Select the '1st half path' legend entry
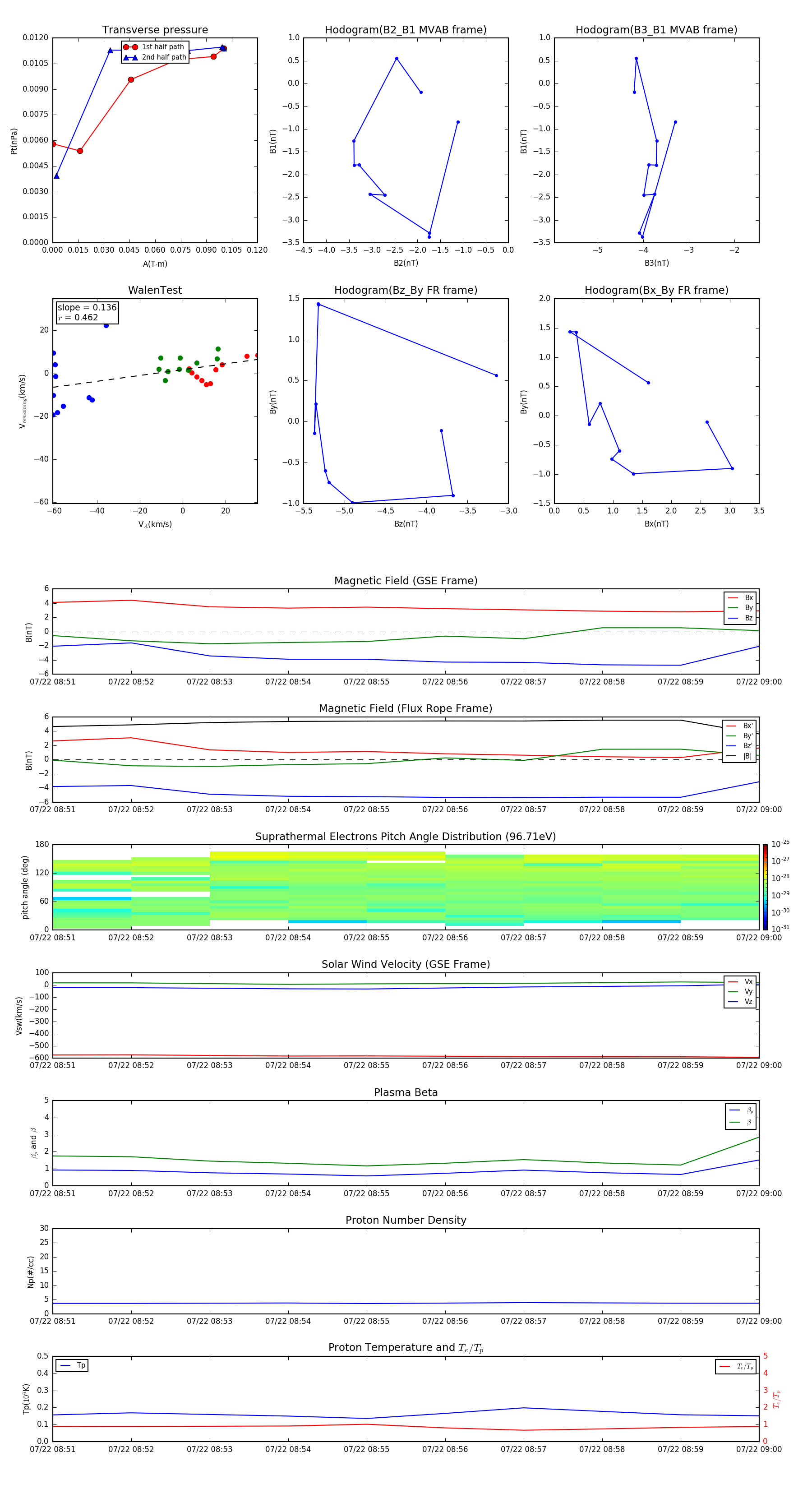 [154, 47]
